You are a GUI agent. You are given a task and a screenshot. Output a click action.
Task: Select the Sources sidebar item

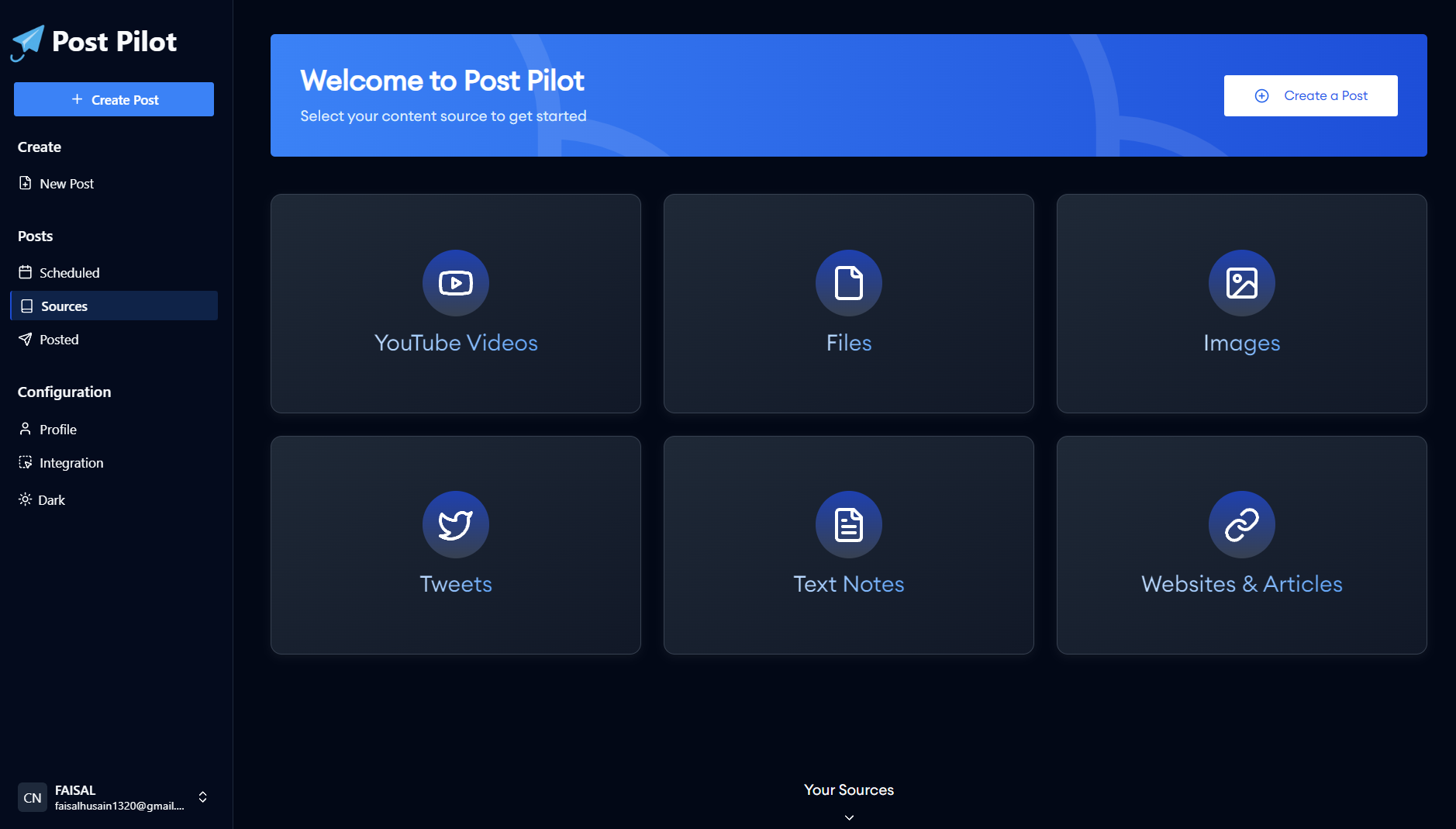[114, 306]
